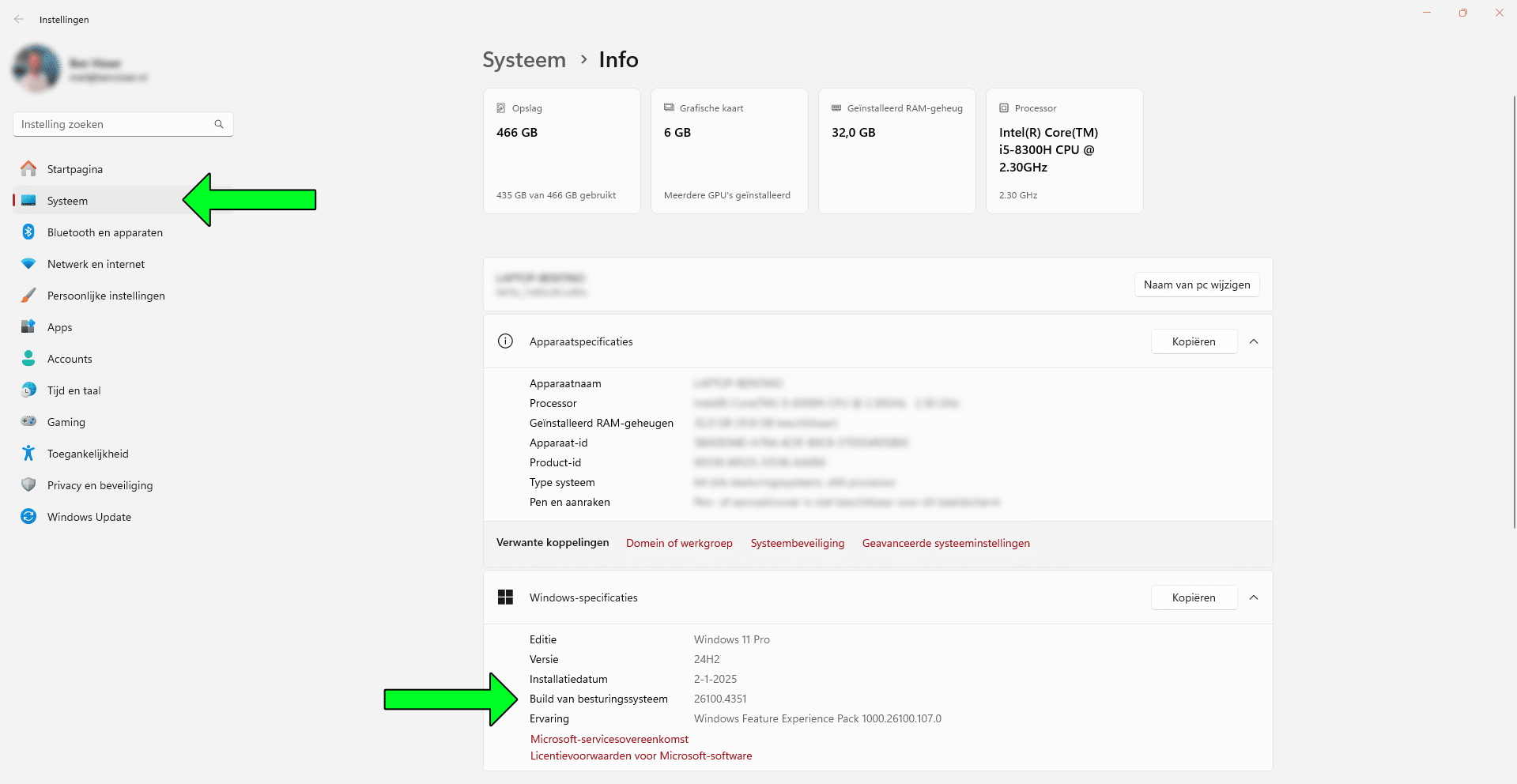Collapse the Apparaatspecificaties section chevron
Screen dimensions: 1517x784
[x=1254, y=341]
